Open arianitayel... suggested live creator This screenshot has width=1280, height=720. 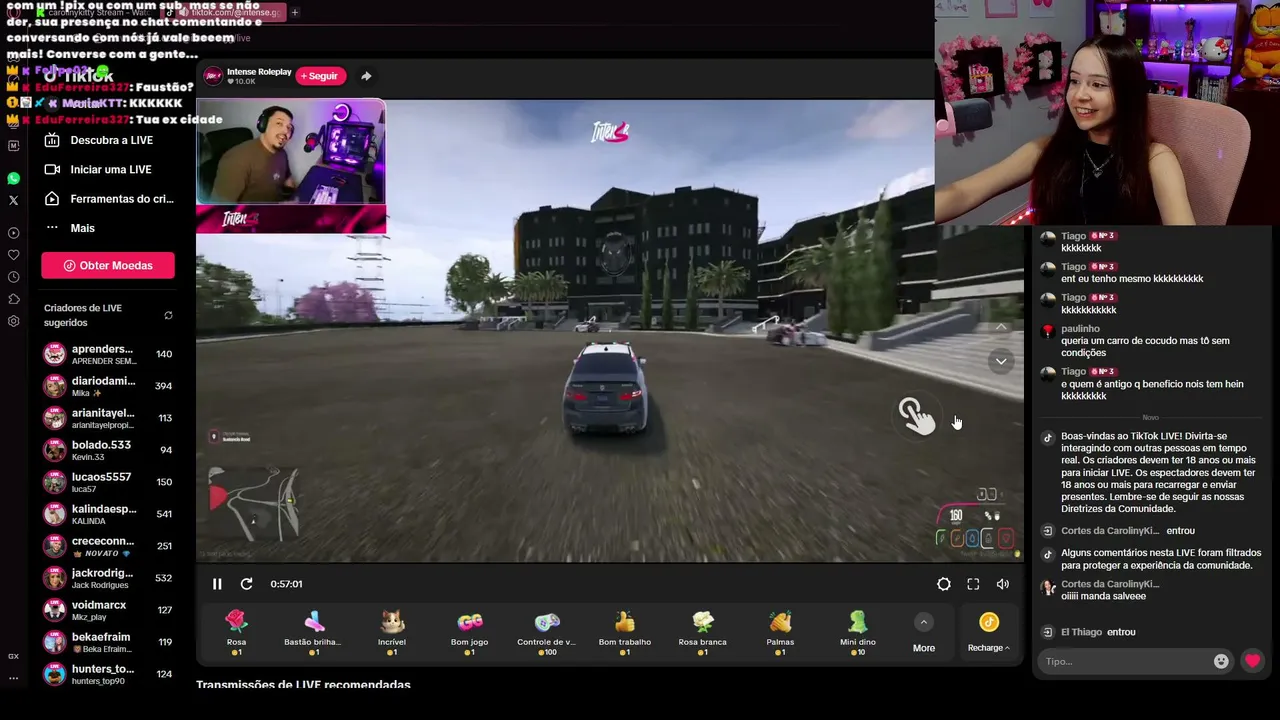tap(108, 418)
